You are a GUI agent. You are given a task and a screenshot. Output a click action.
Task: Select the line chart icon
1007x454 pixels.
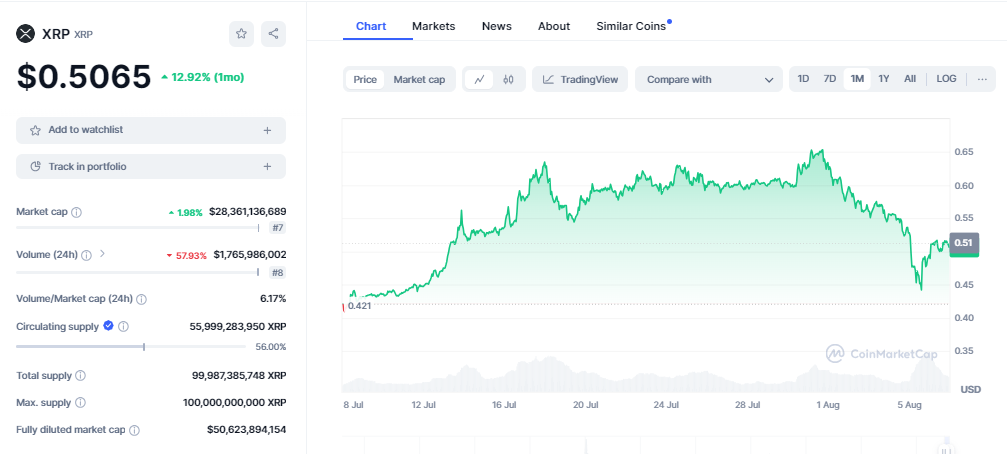tap(479, 80)
